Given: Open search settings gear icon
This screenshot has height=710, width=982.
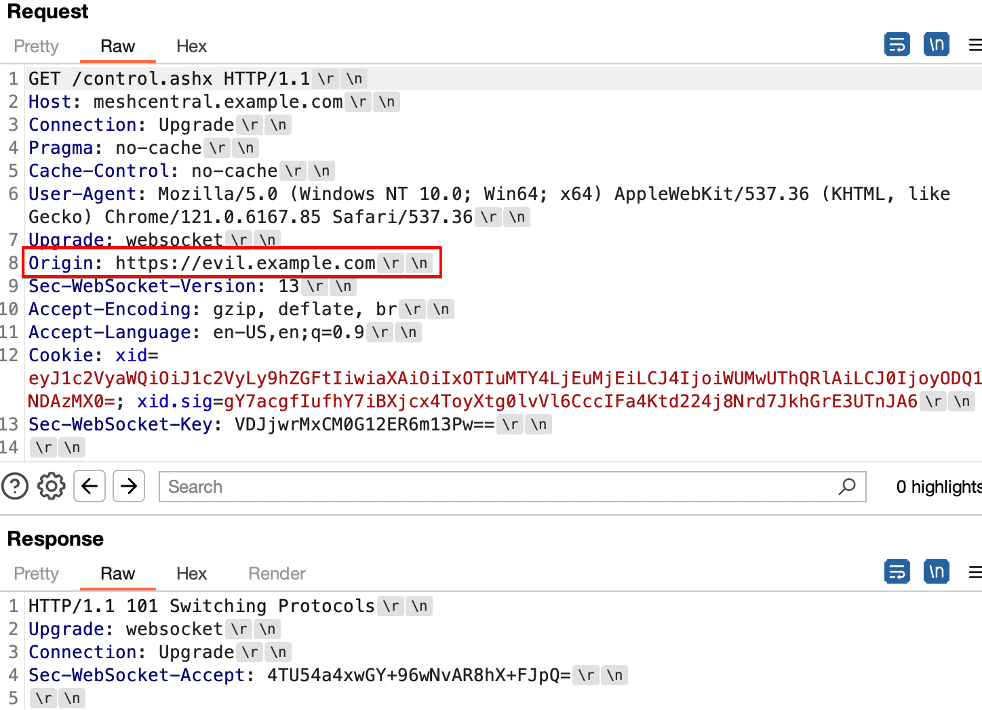Looking at the screenshot, I should coord(50,487).
